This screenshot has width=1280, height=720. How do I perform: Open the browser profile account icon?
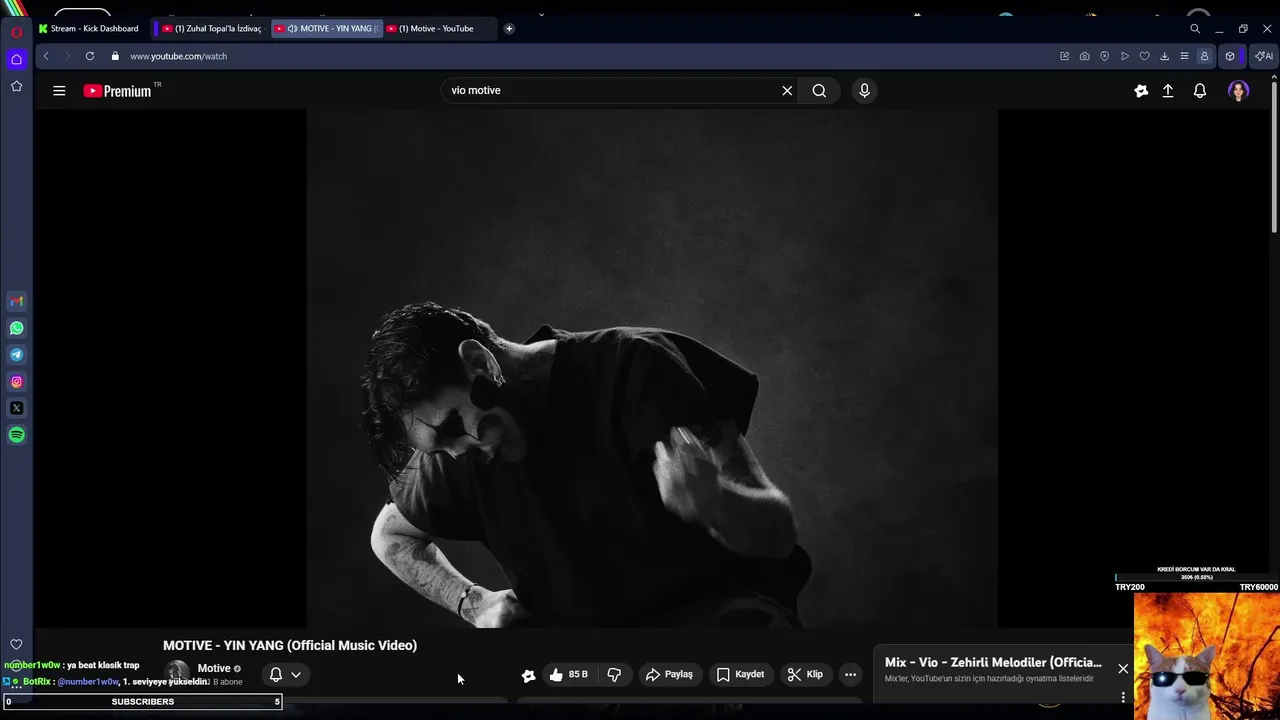point(1204,56)
